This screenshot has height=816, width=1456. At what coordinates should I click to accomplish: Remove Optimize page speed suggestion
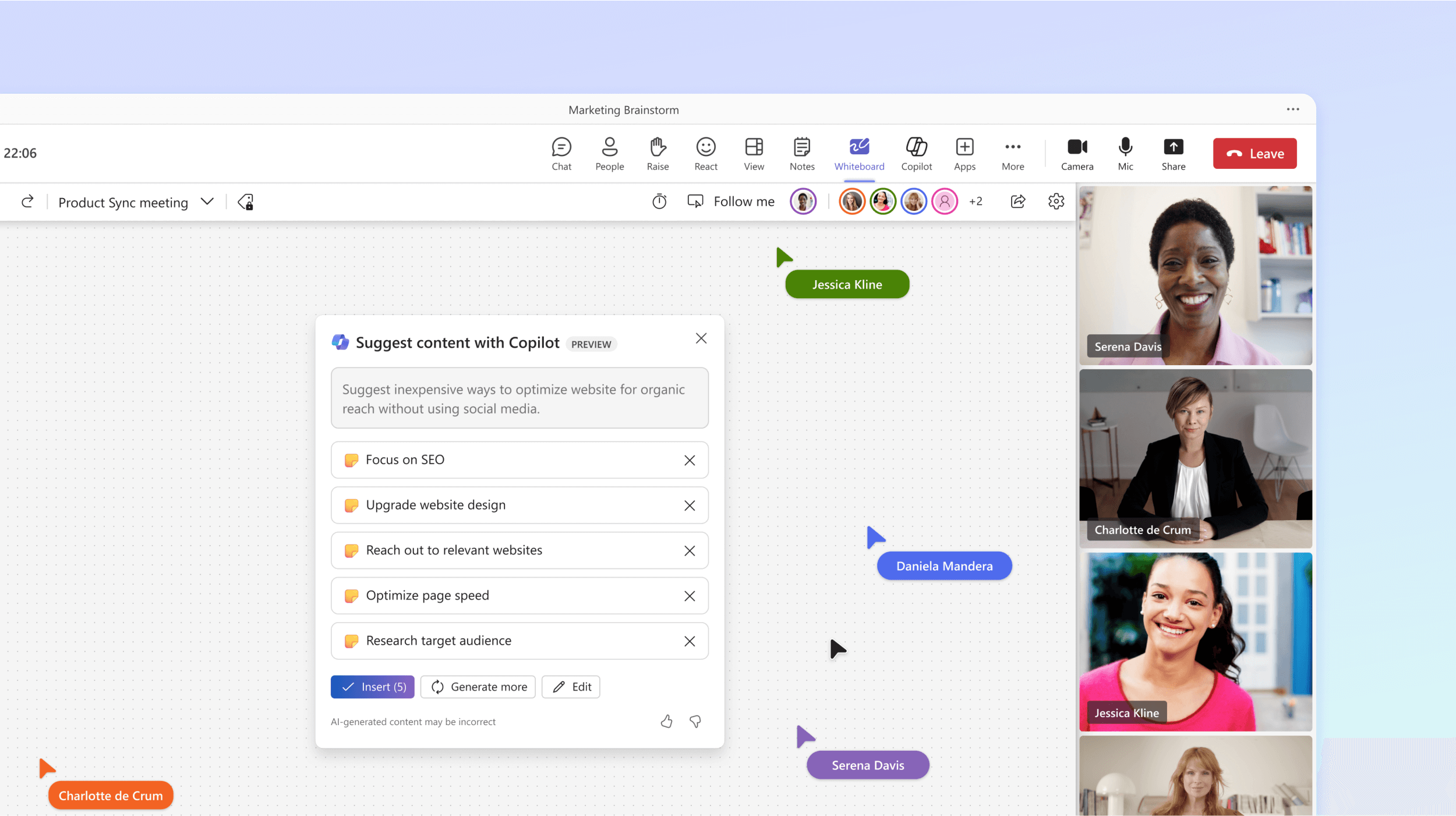pyautogui.click(x=690, y=595)
